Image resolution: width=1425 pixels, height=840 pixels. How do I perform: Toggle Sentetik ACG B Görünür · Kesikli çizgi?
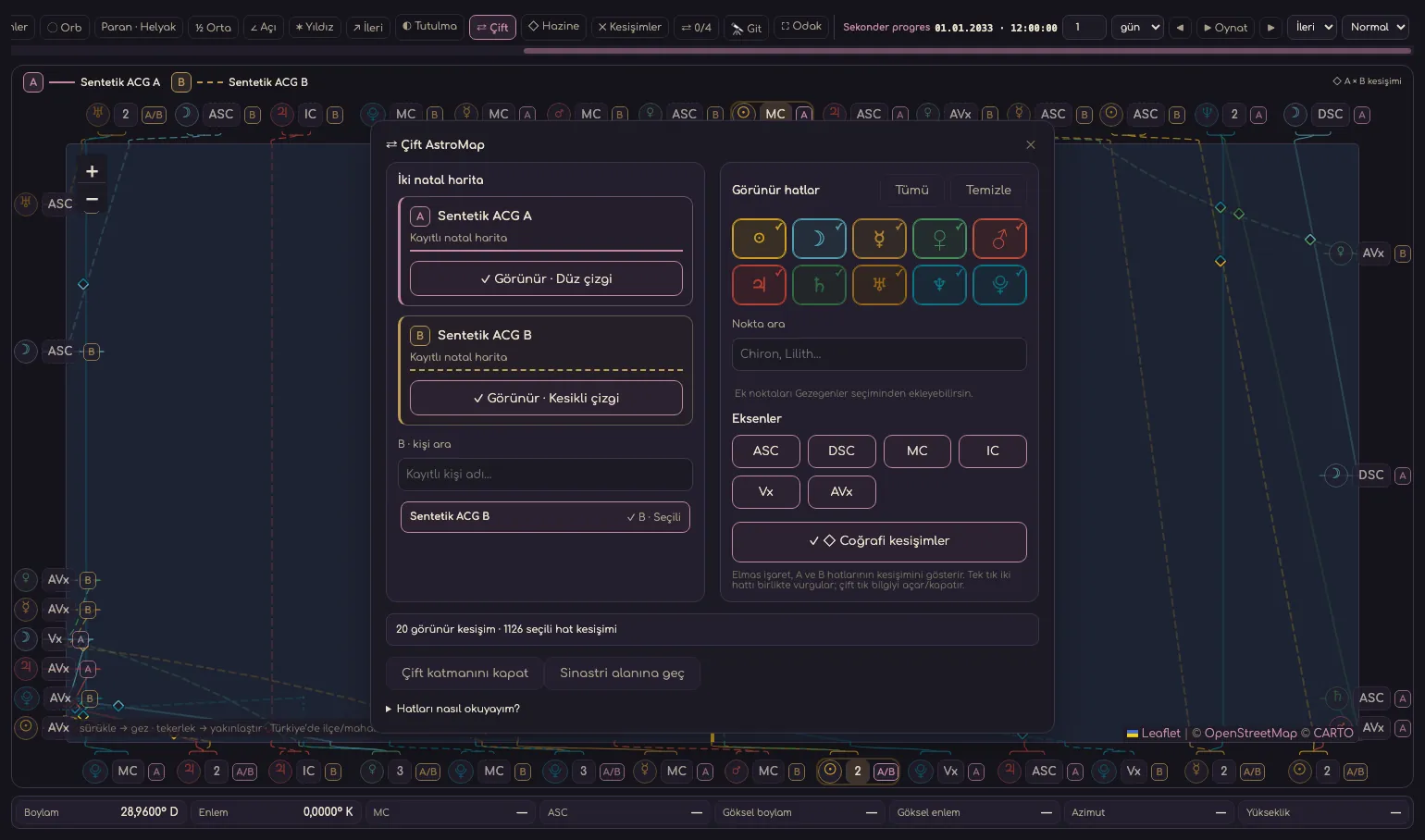pyautogui.click(x=546, y=398)
